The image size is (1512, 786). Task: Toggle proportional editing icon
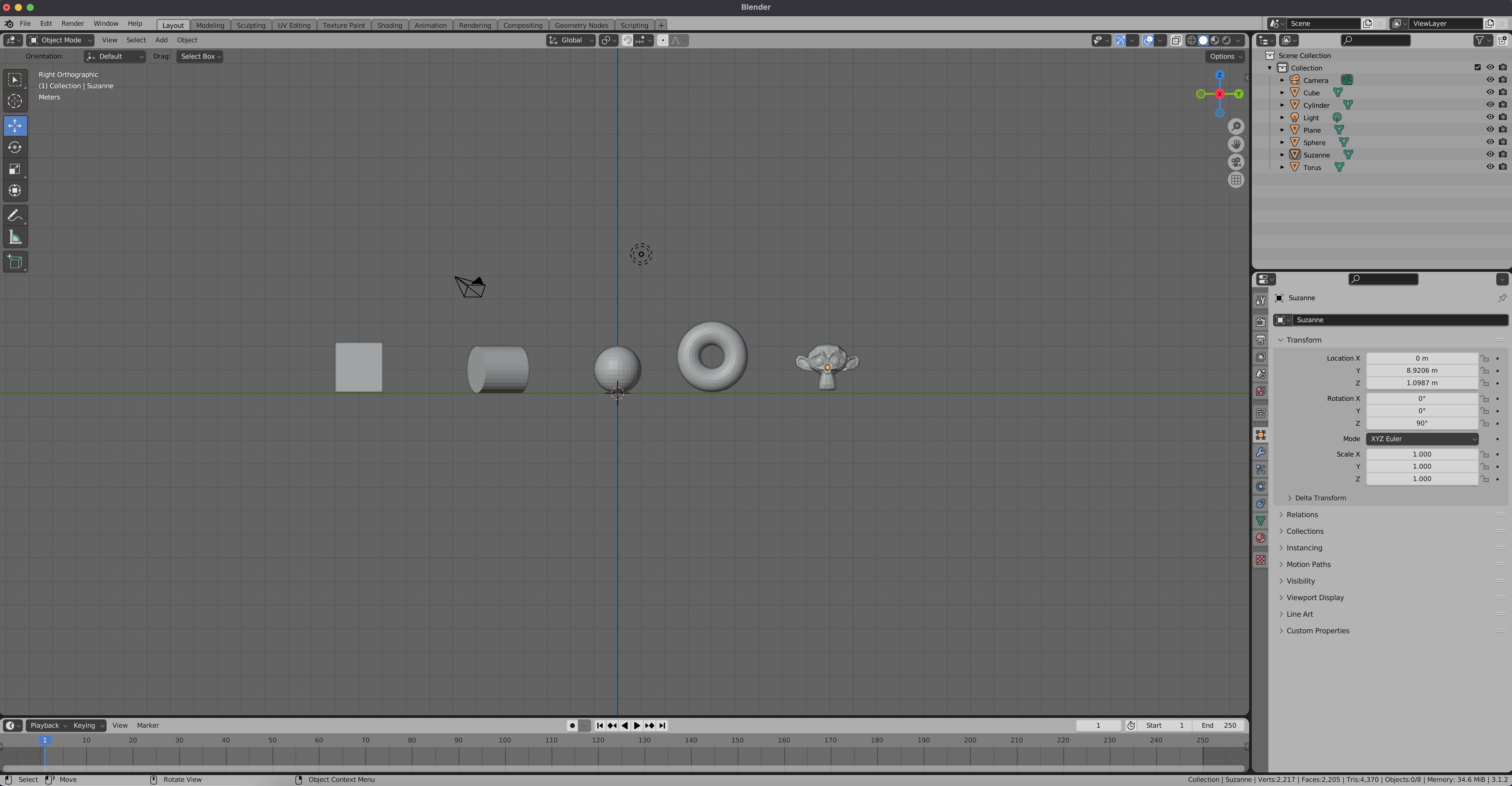coord(663,40)
